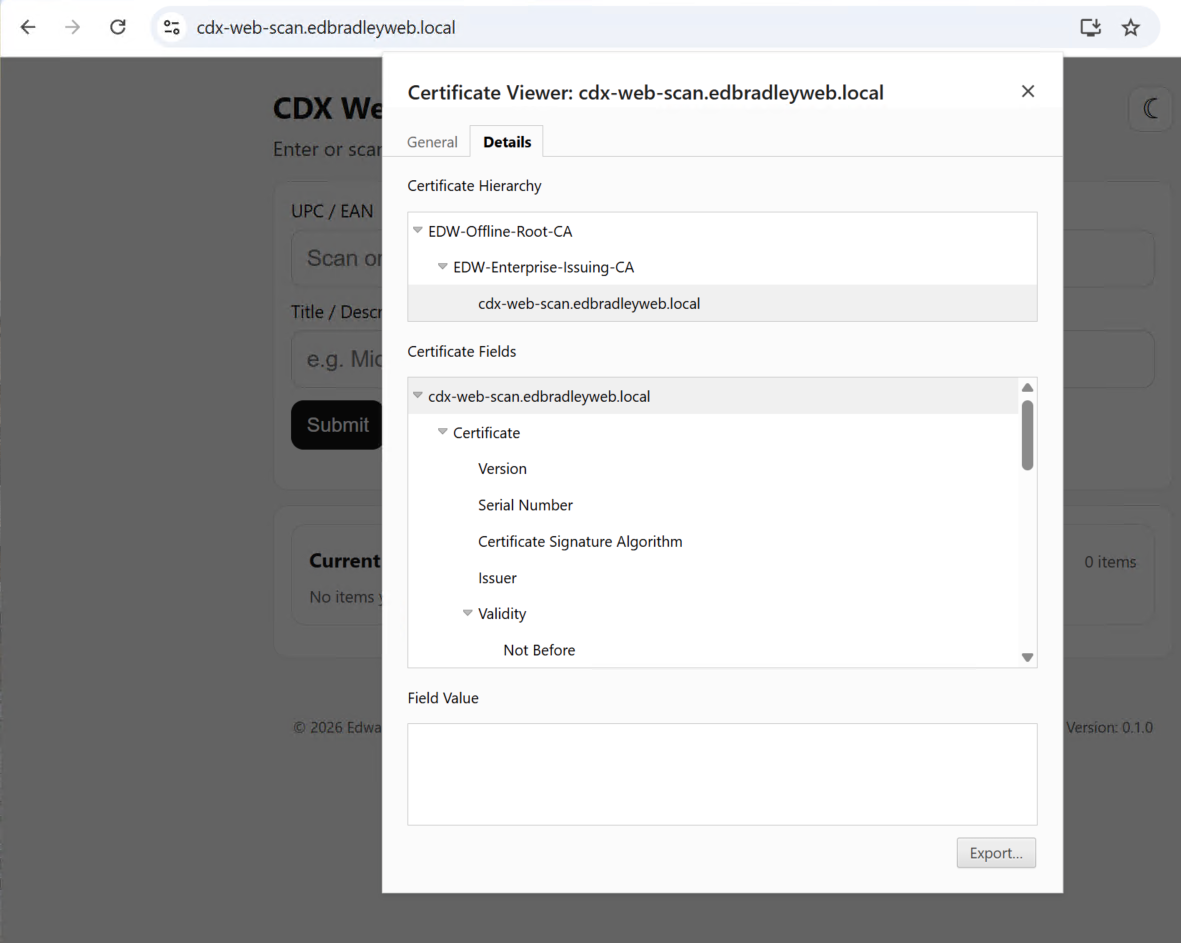
Task: Click the browser forward arrow
Action: pyautogui.click(x=73, y=27)
